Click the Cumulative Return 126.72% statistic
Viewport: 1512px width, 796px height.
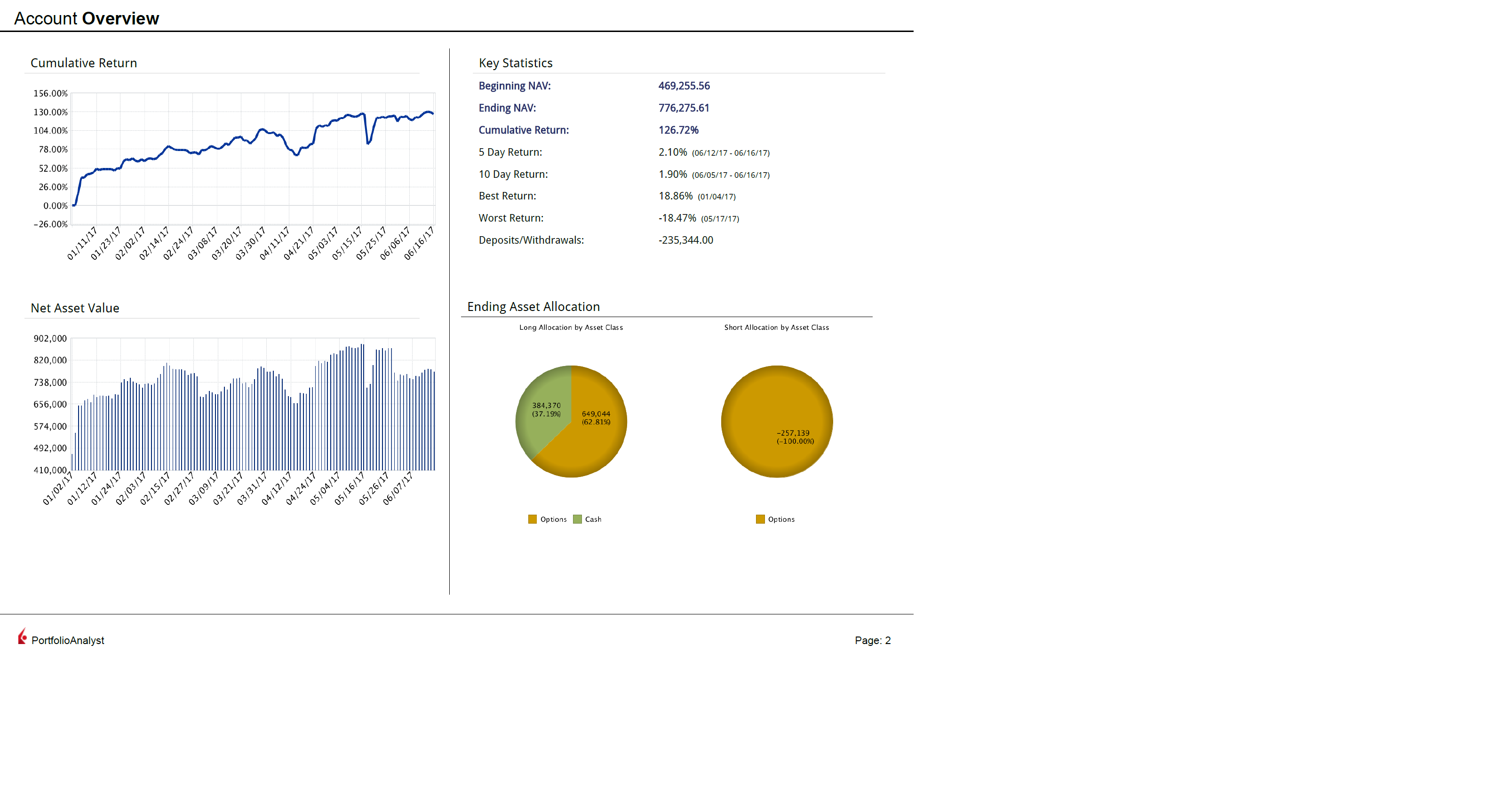[678, 130]
